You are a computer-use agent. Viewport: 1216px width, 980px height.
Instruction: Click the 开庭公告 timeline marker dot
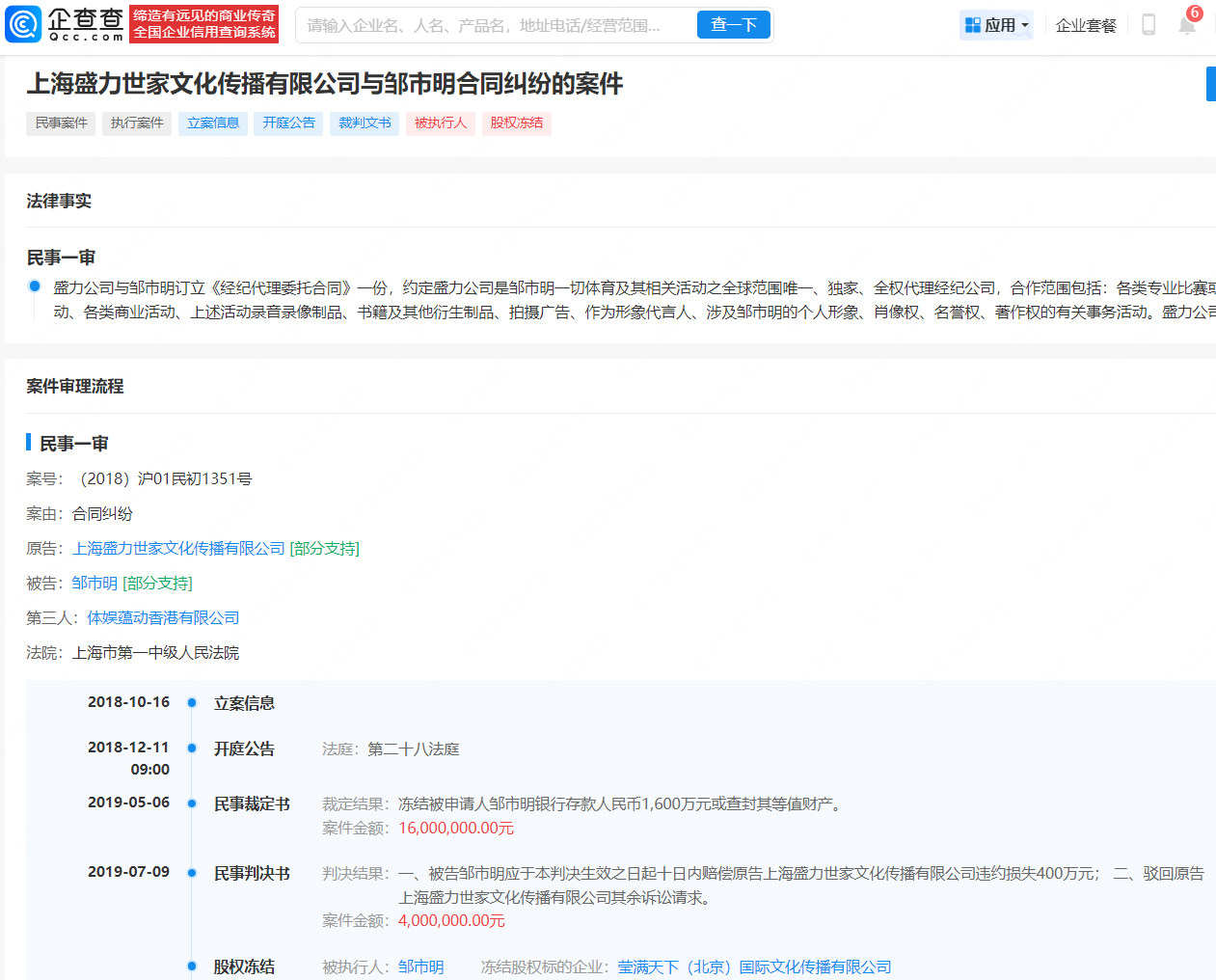point(192,749)
